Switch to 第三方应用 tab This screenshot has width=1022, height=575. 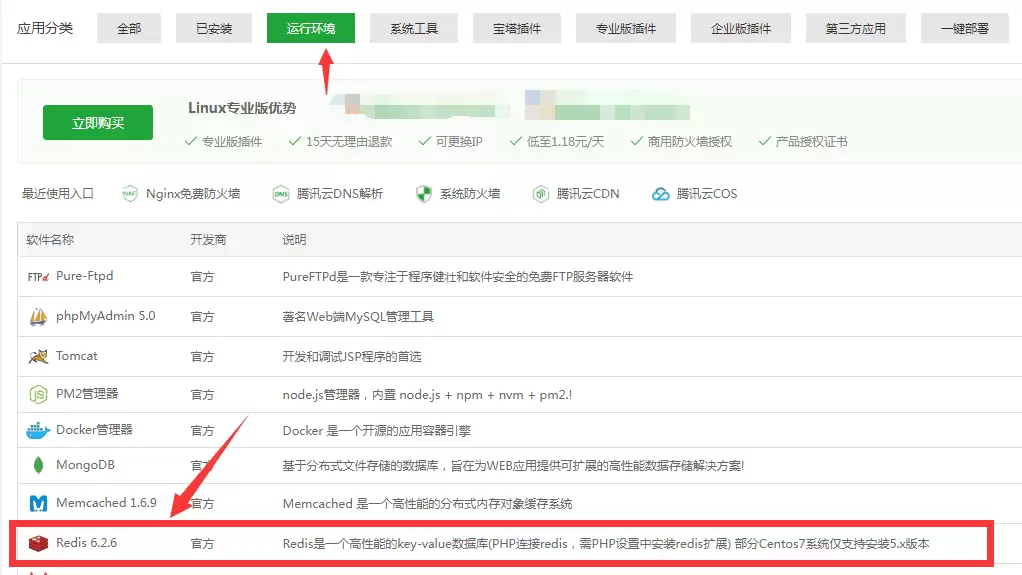[856, 28]
